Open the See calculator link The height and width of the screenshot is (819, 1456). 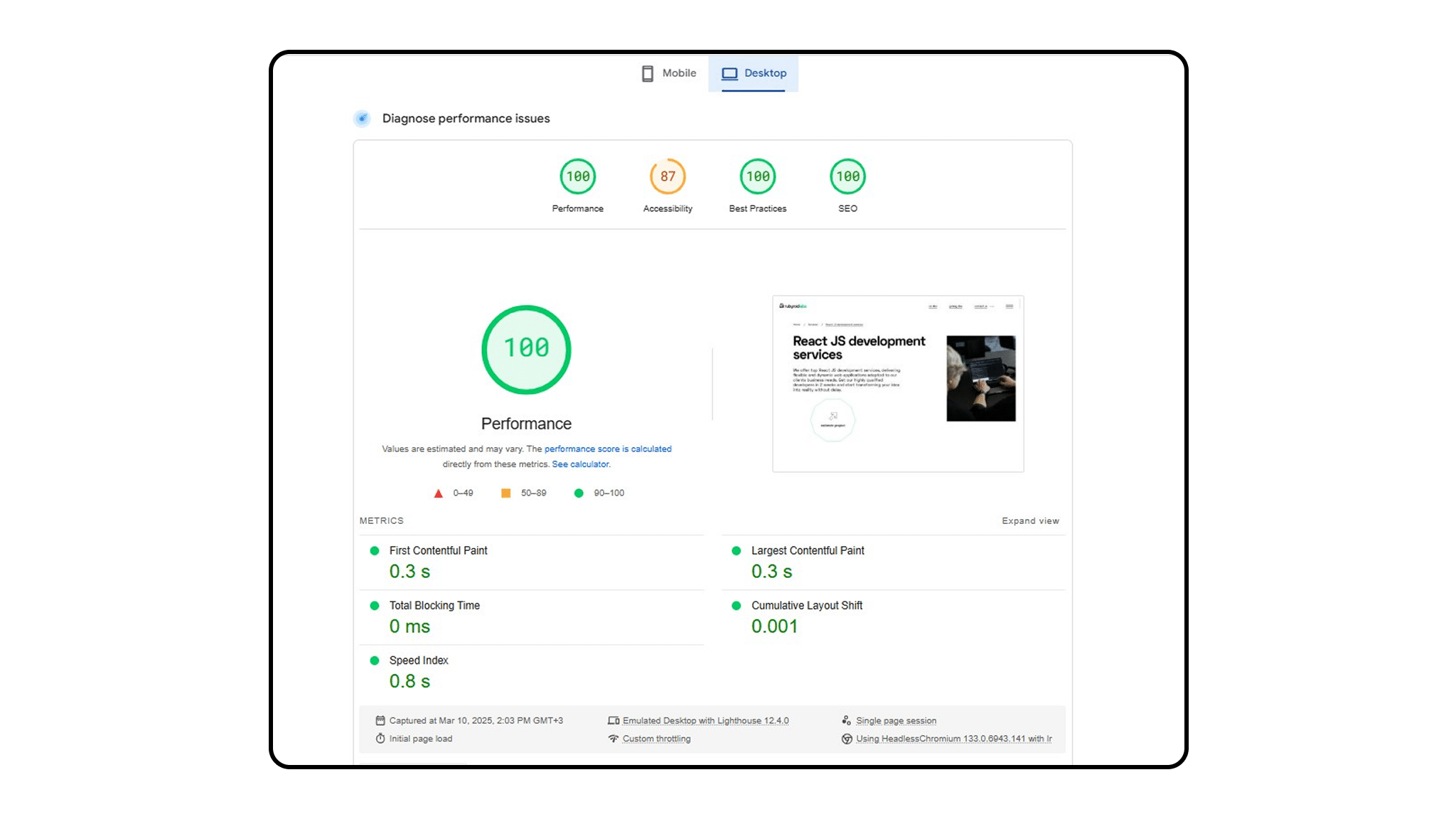click(580, 464)
